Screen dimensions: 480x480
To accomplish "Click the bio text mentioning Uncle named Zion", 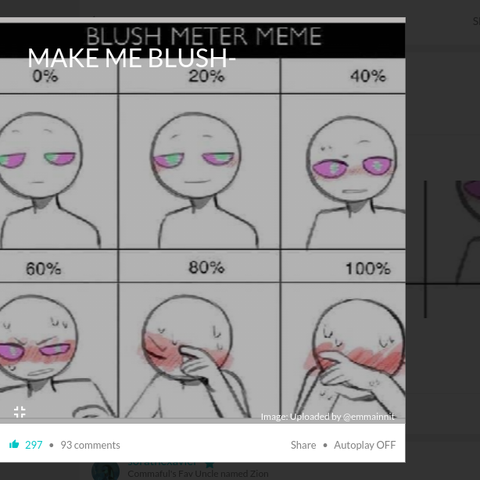I will (198, 474).
